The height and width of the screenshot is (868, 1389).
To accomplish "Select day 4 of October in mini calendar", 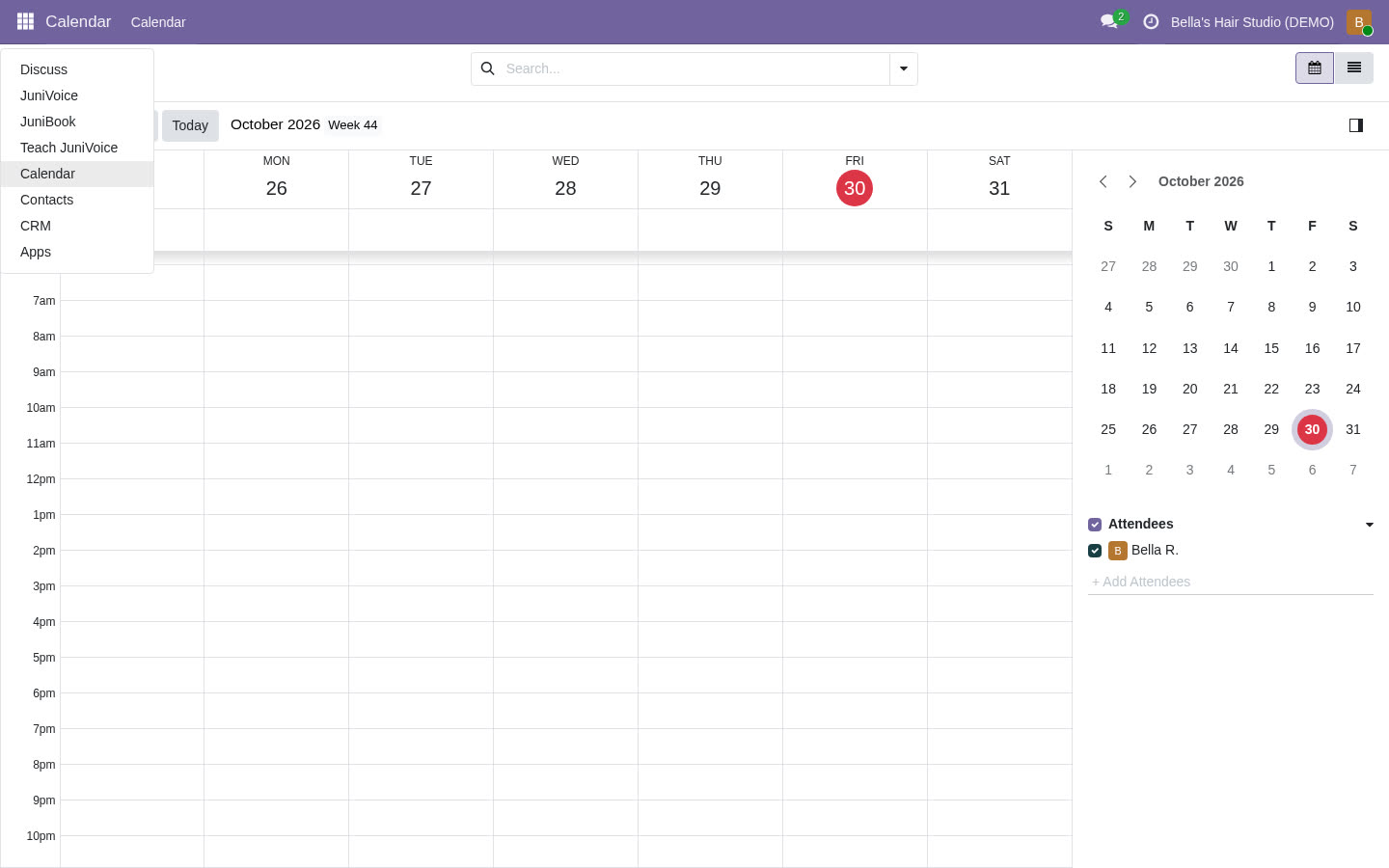I will click(1108, 307).
